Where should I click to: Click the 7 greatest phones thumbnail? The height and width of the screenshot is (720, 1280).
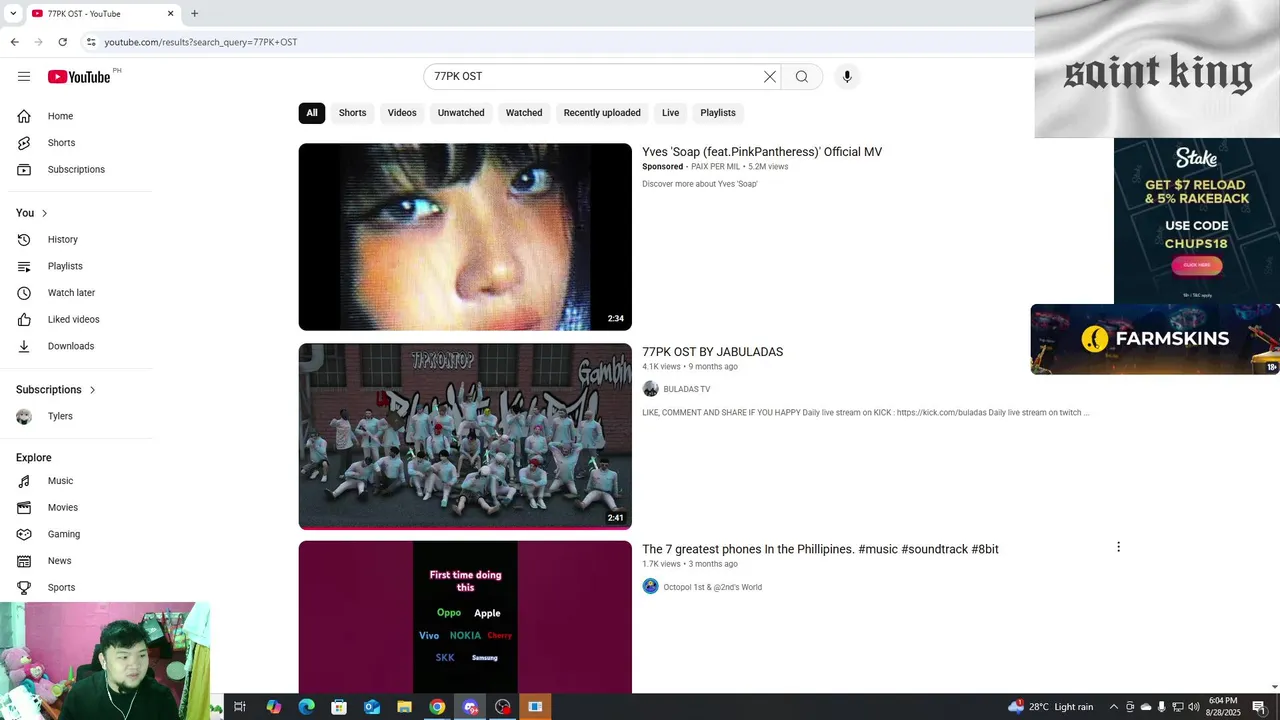click(465, 617)
